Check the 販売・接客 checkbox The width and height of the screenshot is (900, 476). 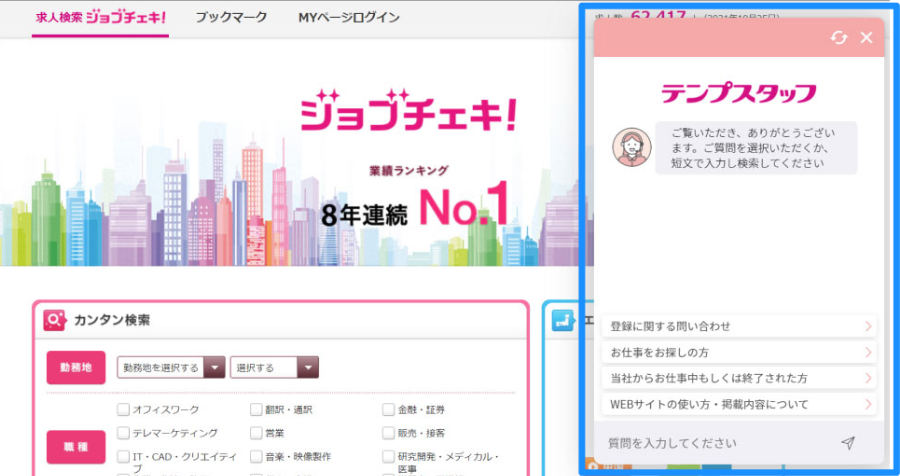click(389, 432)
